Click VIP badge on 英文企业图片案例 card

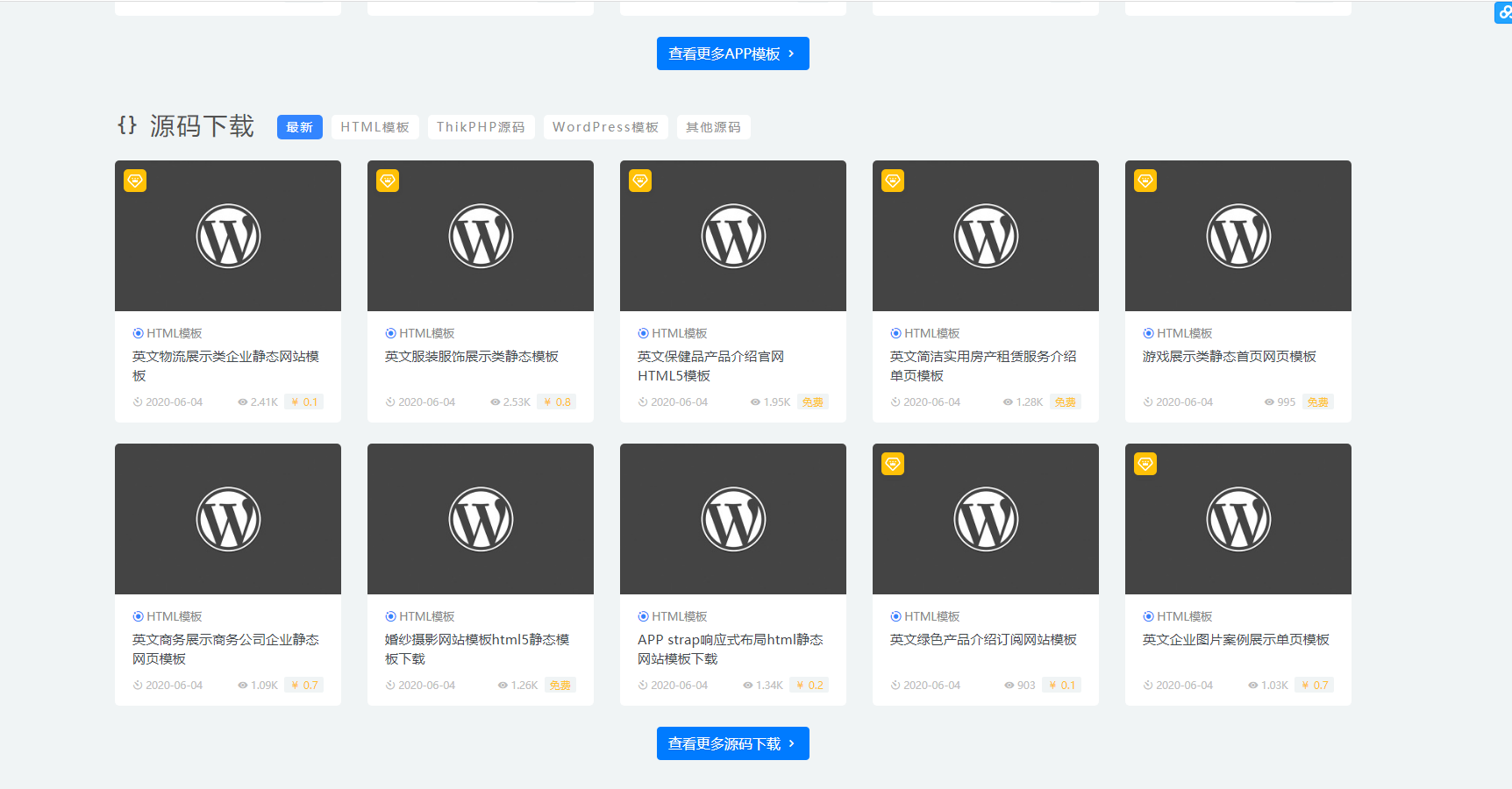[x=1145, y=464]
